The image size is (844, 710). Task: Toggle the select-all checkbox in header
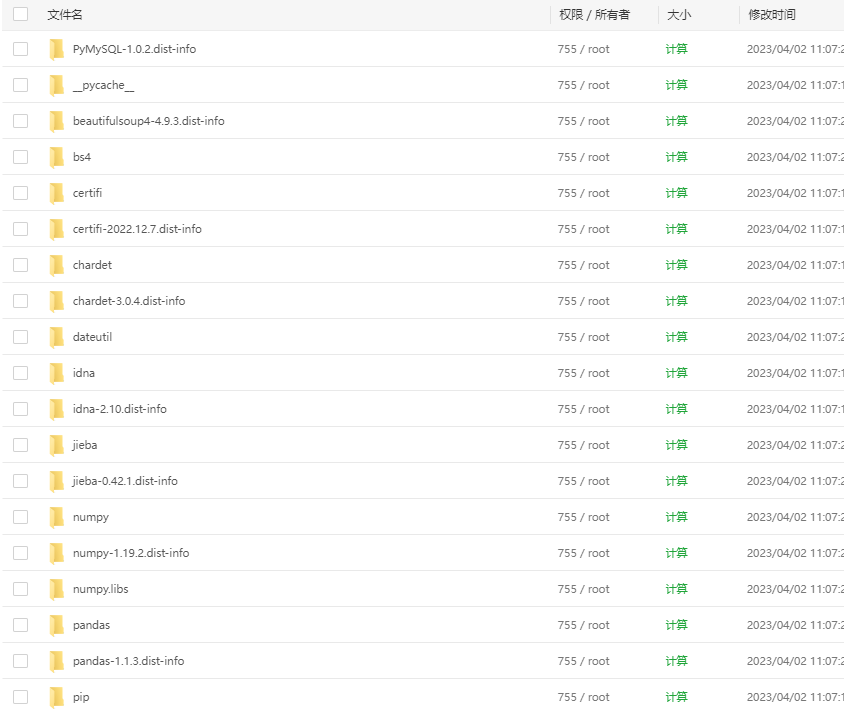pos(20,14)
